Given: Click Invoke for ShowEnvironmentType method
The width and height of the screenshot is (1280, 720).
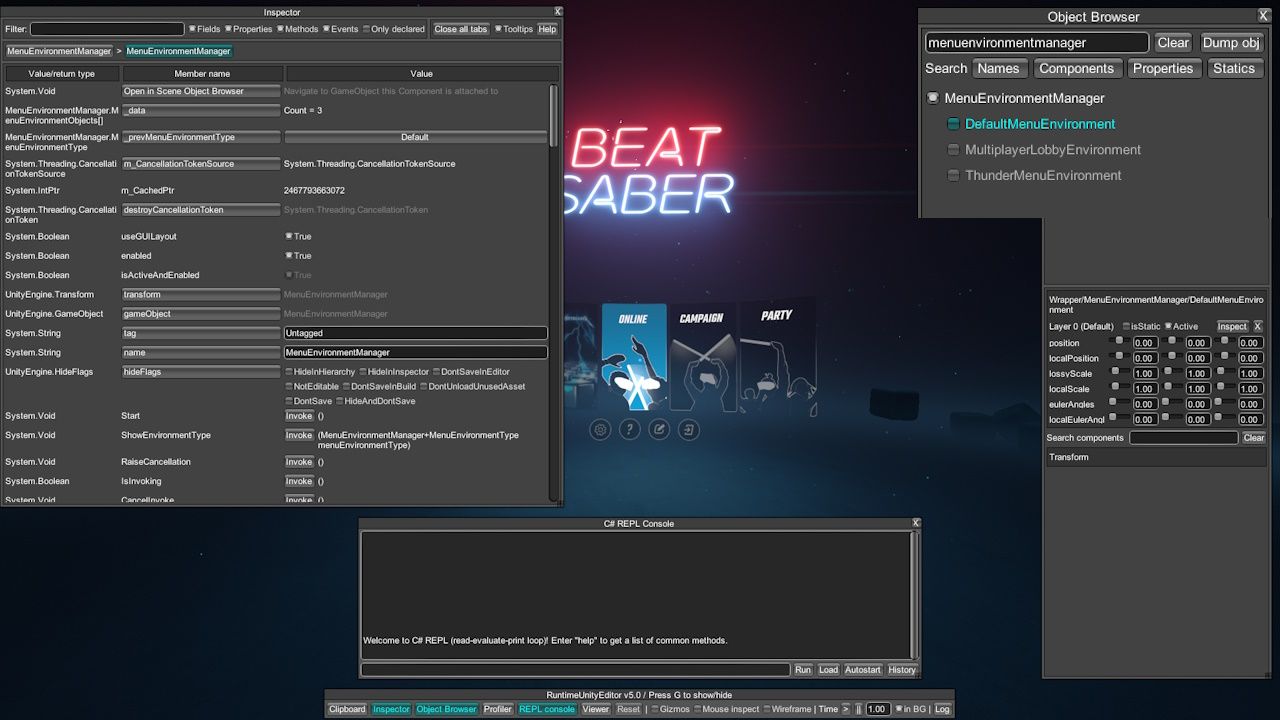Looking at the screenshot, I should [x=299, y=435].
